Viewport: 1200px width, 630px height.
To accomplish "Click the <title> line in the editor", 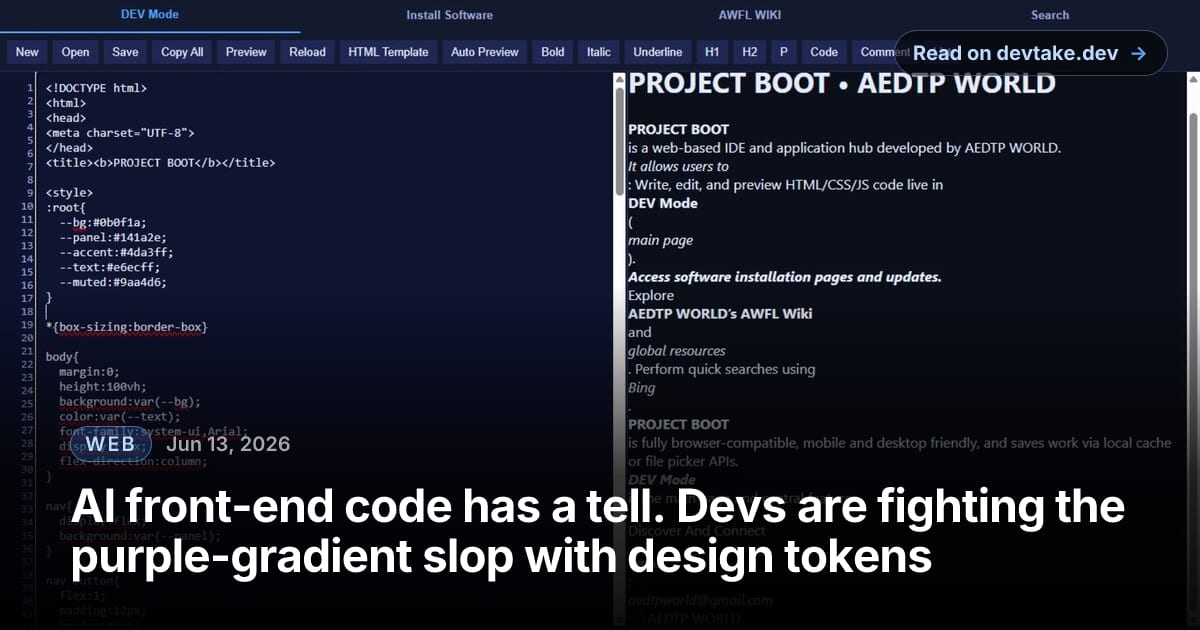I will click(x=160, y=162).
